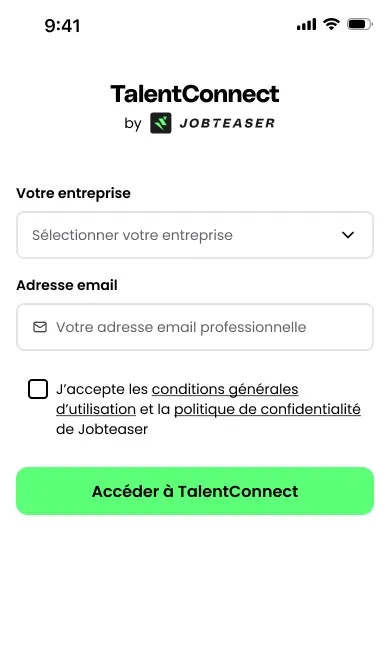390x649 pixels.
Task: Click the J'accepte les consent text
Action: coord(102,389)
